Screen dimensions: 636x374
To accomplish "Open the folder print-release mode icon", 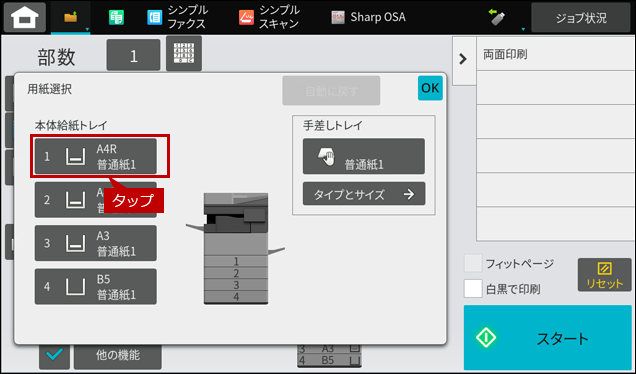I will click(71, 17).
